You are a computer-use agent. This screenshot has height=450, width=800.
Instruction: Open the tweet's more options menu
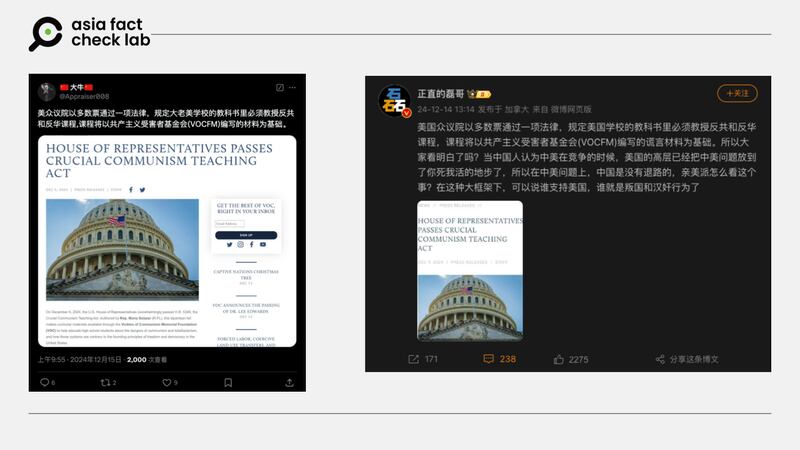[x=294, y=88]
